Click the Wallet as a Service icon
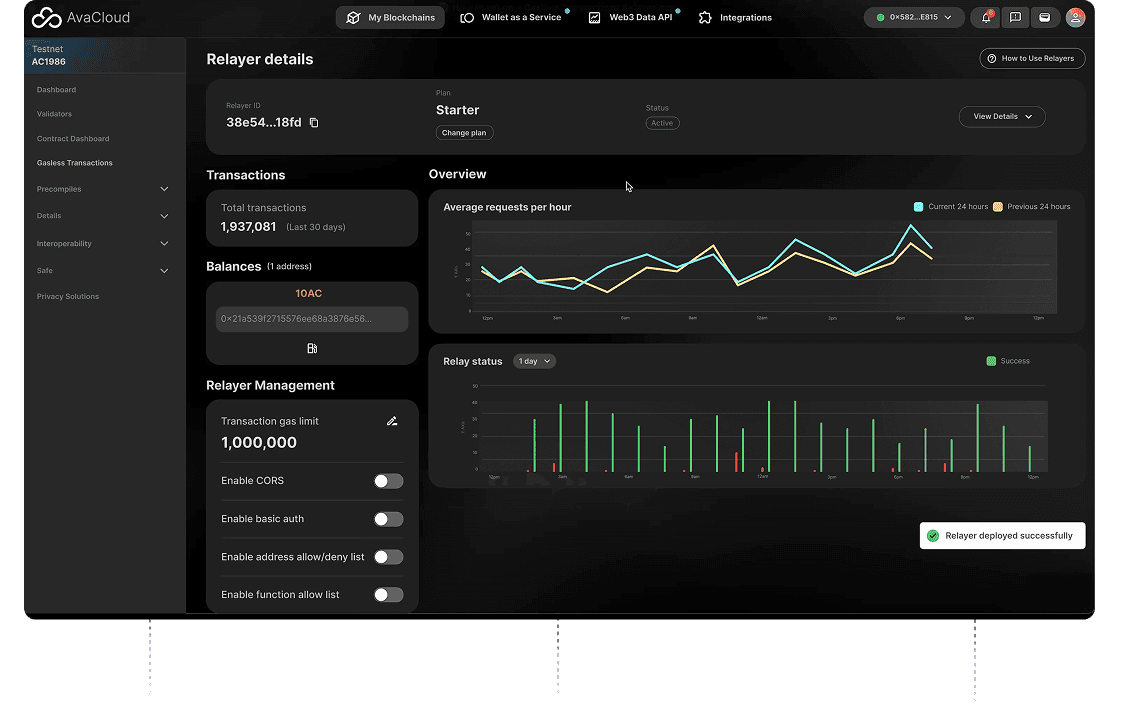The image size is (1125, 708). coord(467,17)
